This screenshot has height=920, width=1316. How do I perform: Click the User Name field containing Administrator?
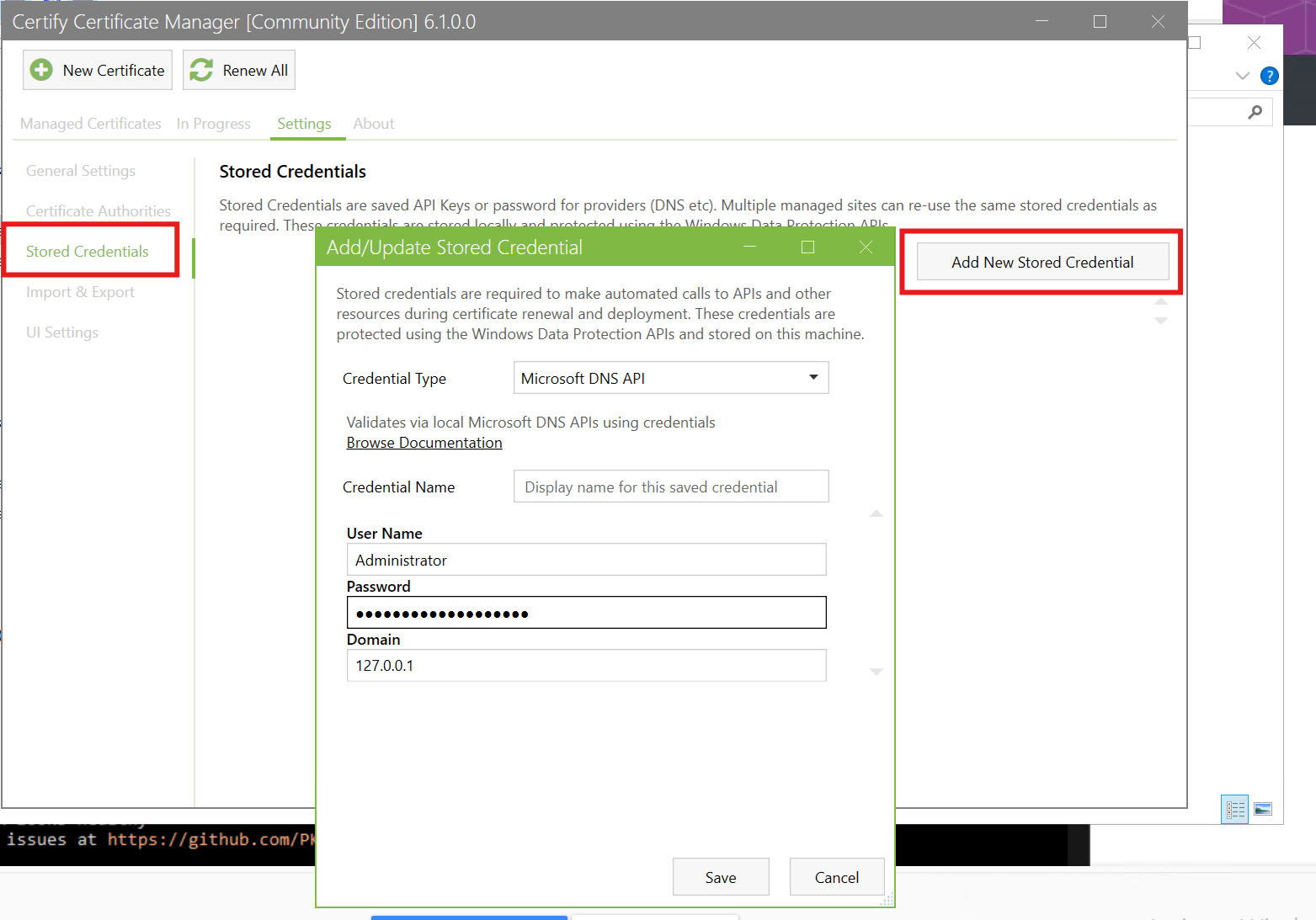pyautogui.click(x=586, y=560)
